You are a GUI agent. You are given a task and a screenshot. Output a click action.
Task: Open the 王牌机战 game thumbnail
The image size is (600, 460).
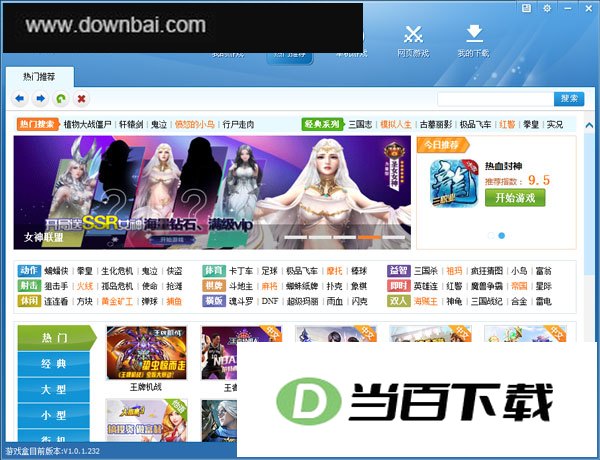tap(147, 353)
